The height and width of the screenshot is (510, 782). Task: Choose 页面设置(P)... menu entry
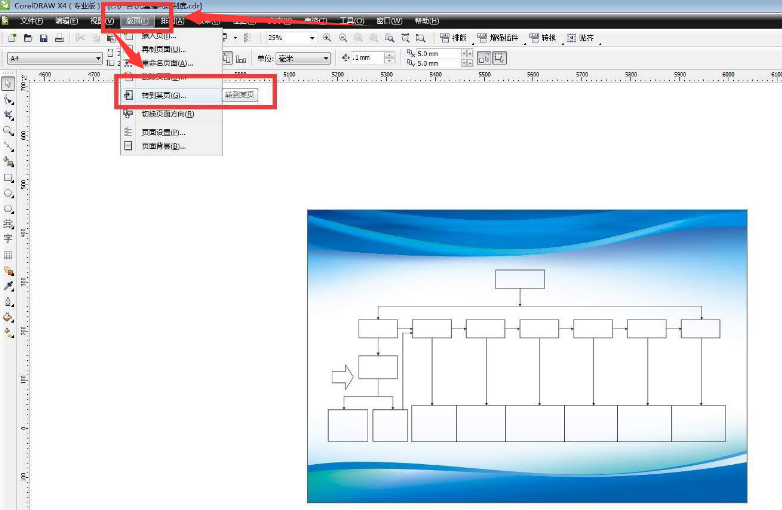click(x=172, y=133)
